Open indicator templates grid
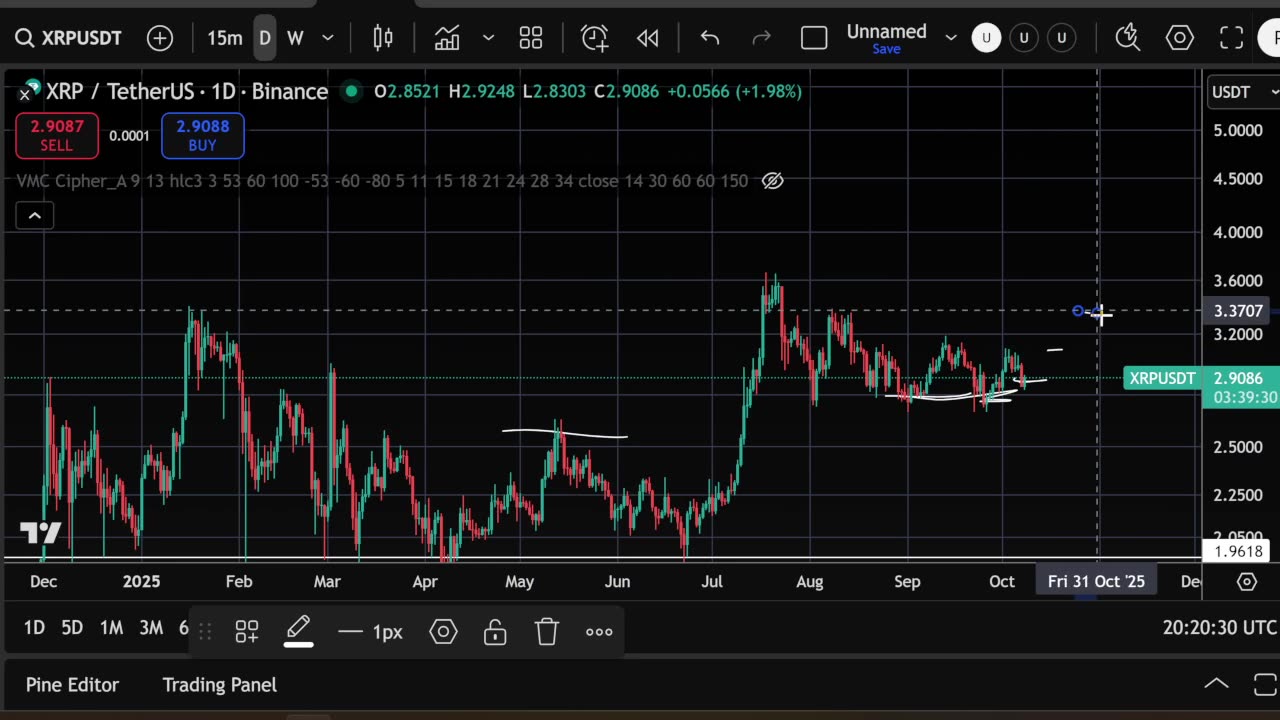Screen dimensions: 1280x720 (531, 38)
